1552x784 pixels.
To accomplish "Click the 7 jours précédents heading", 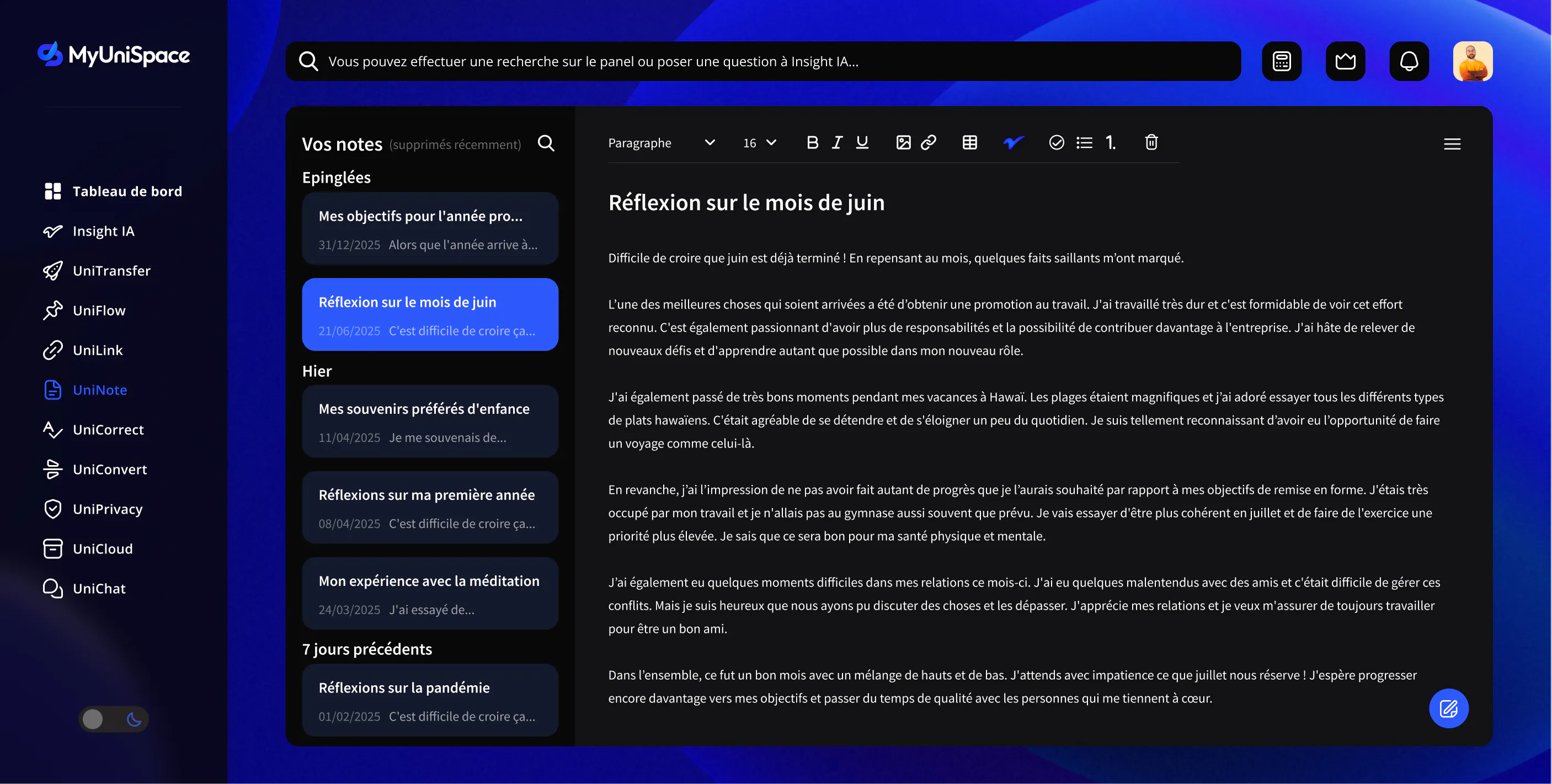I will coord(367,649).
